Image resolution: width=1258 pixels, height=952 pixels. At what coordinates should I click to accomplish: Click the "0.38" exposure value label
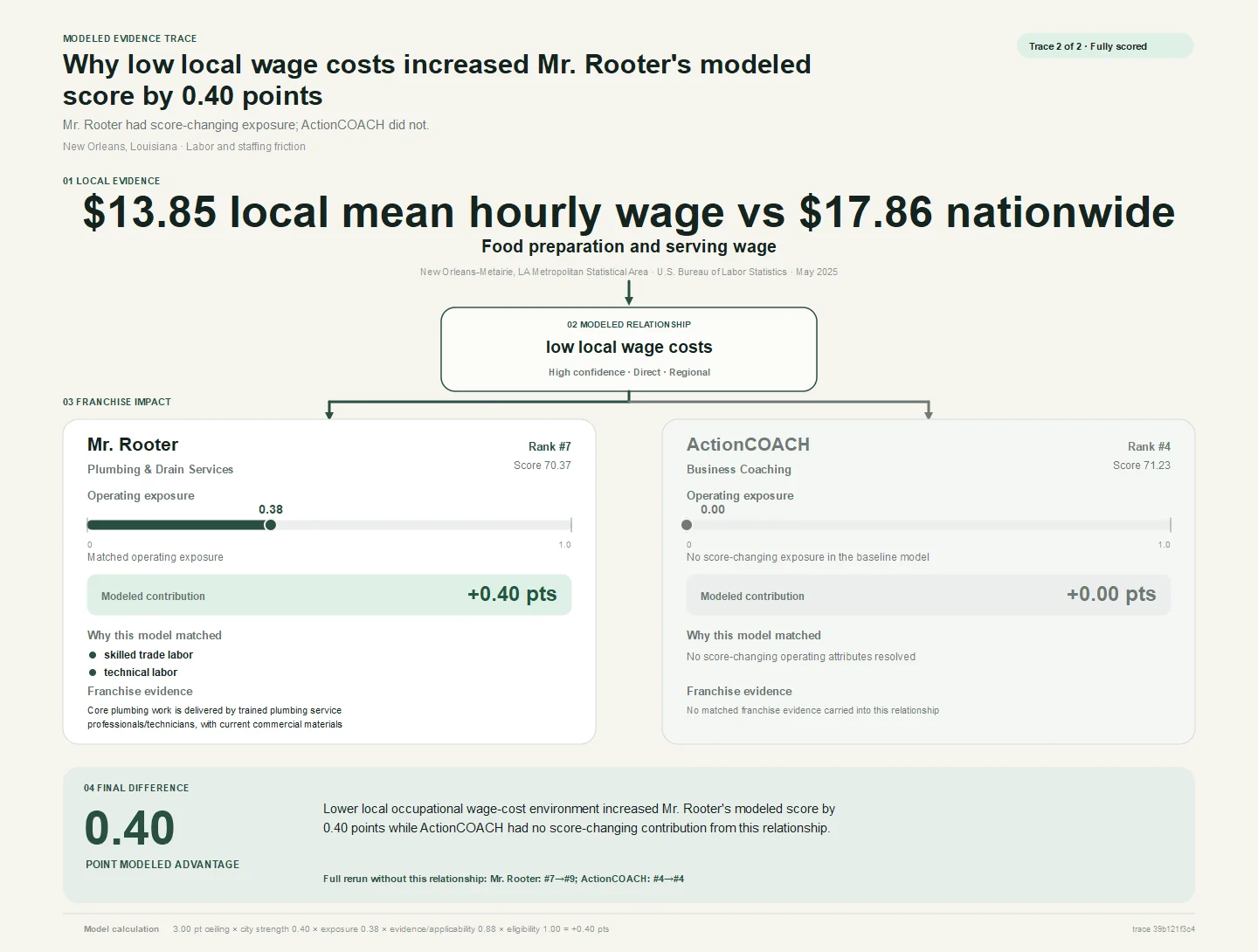click(x=271, y=509)
